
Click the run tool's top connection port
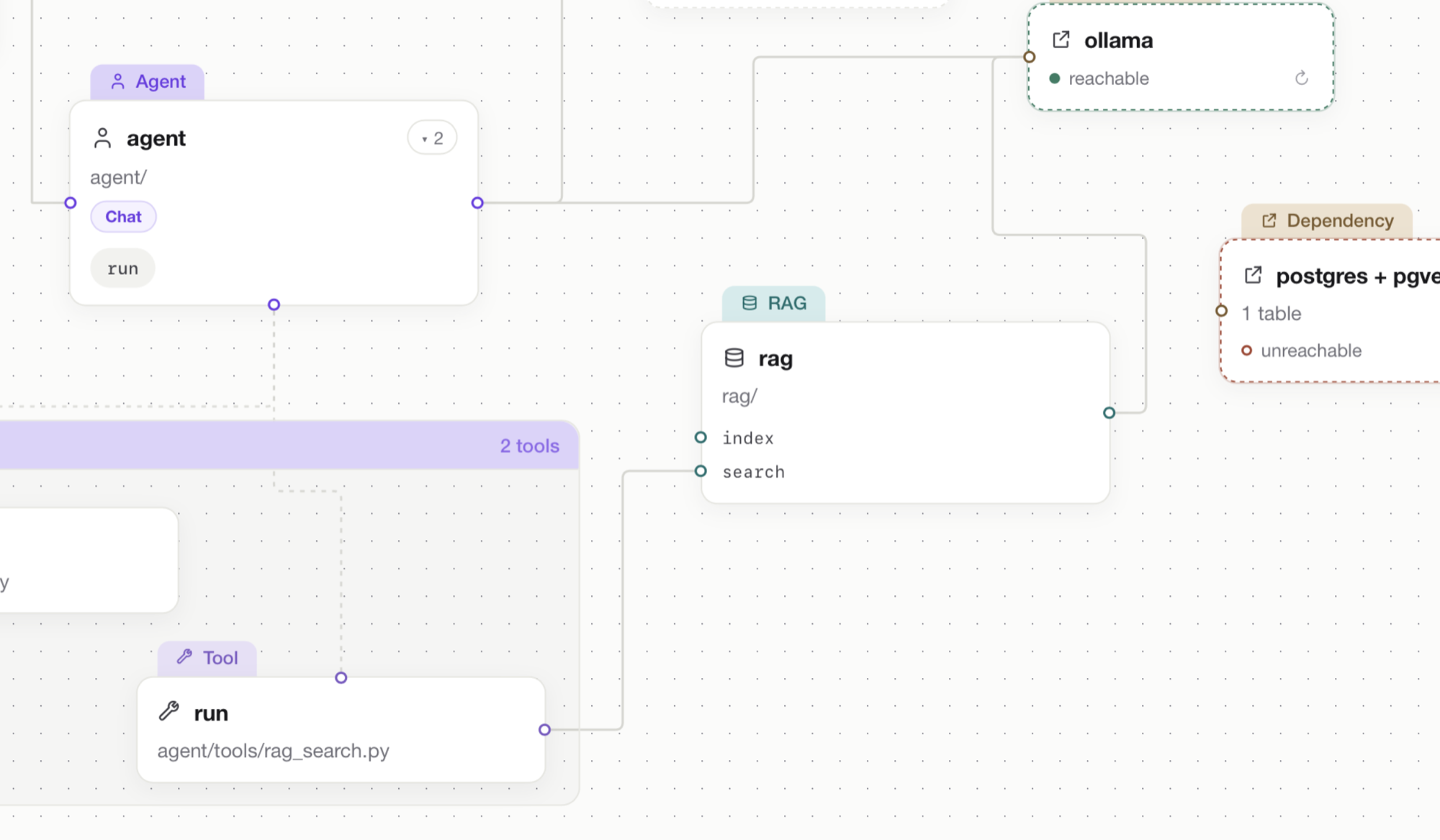tap(341, 677)
